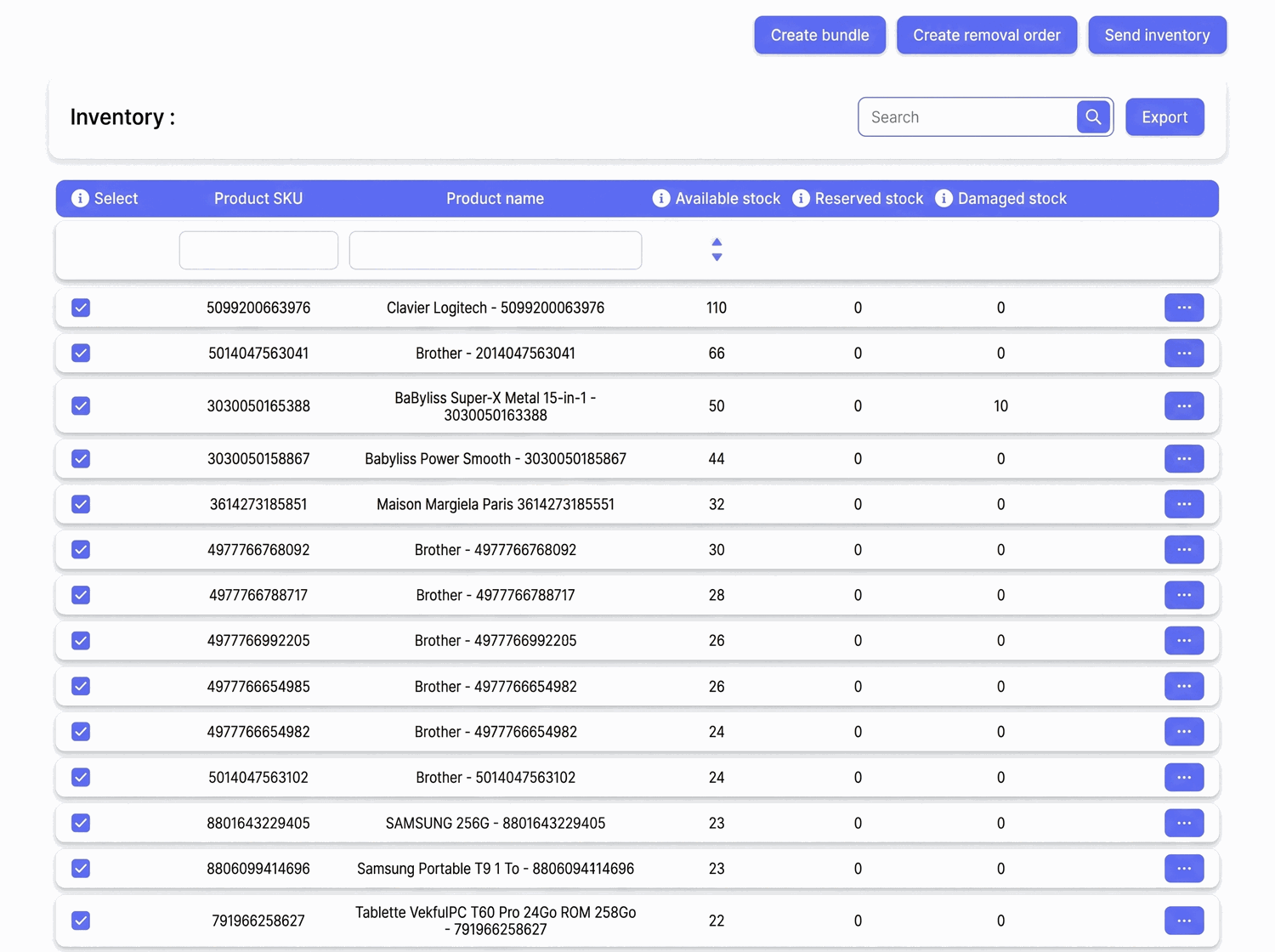1275x952 pixels.
Task: Click the Product SKU column header
Action: 258,198
